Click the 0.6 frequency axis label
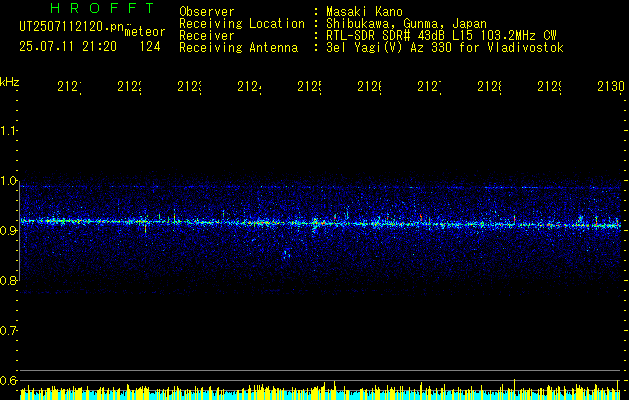Screen dimensions: 629x400 tap(8, 380)
